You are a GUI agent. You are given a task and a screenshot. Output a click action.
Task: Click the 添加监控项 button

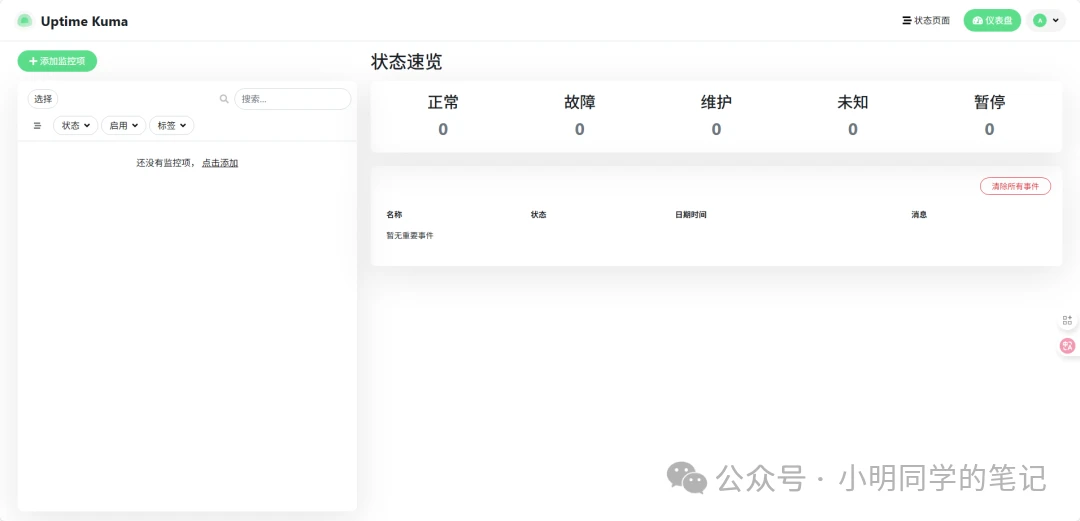(57, 61)
